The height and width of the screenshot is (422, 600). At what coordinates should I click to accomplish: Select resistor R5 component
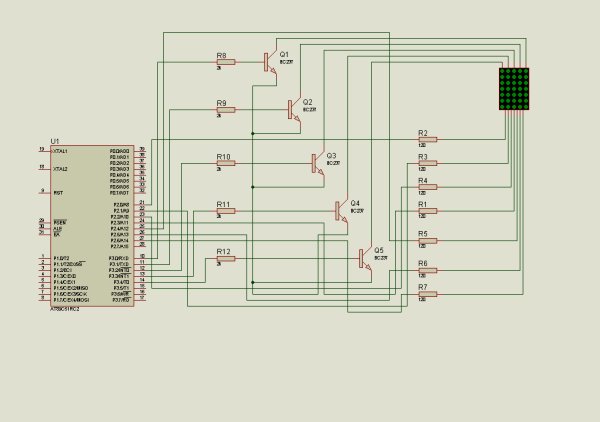point(428,241)
